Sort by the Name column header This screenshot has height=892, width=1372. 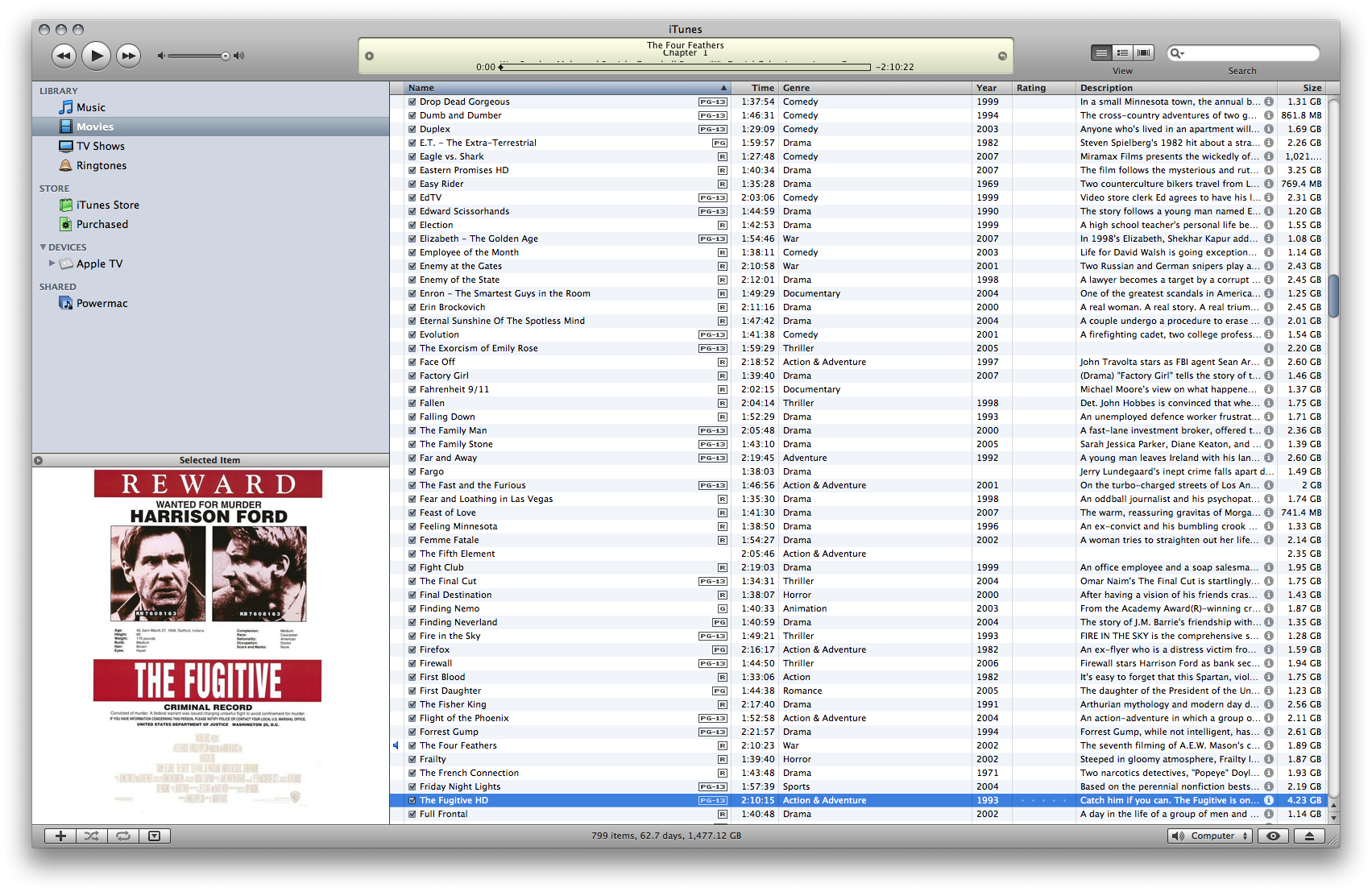coord(567,88)
